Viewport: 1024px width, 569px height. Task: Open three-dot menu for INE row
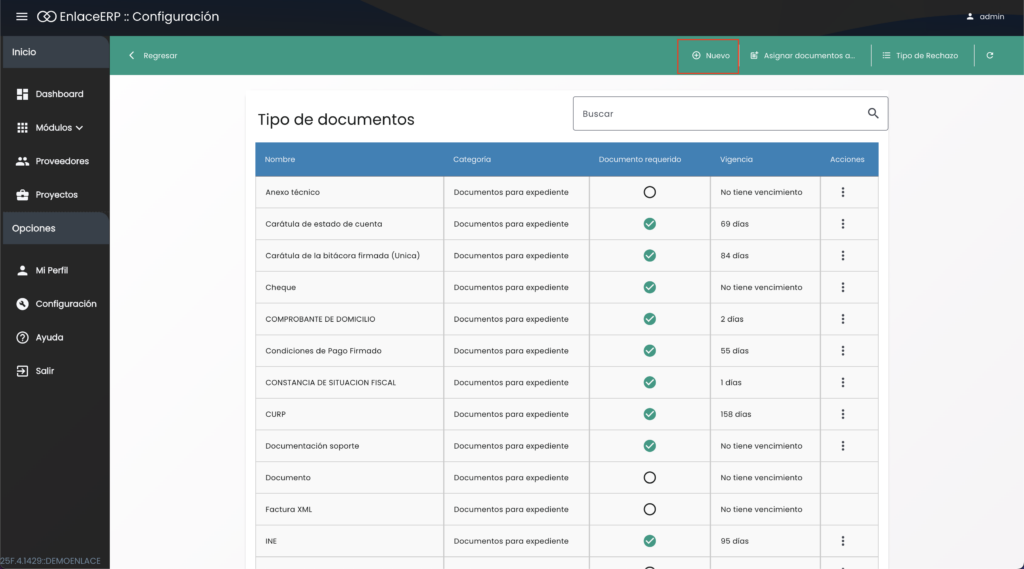click(843, 541)
